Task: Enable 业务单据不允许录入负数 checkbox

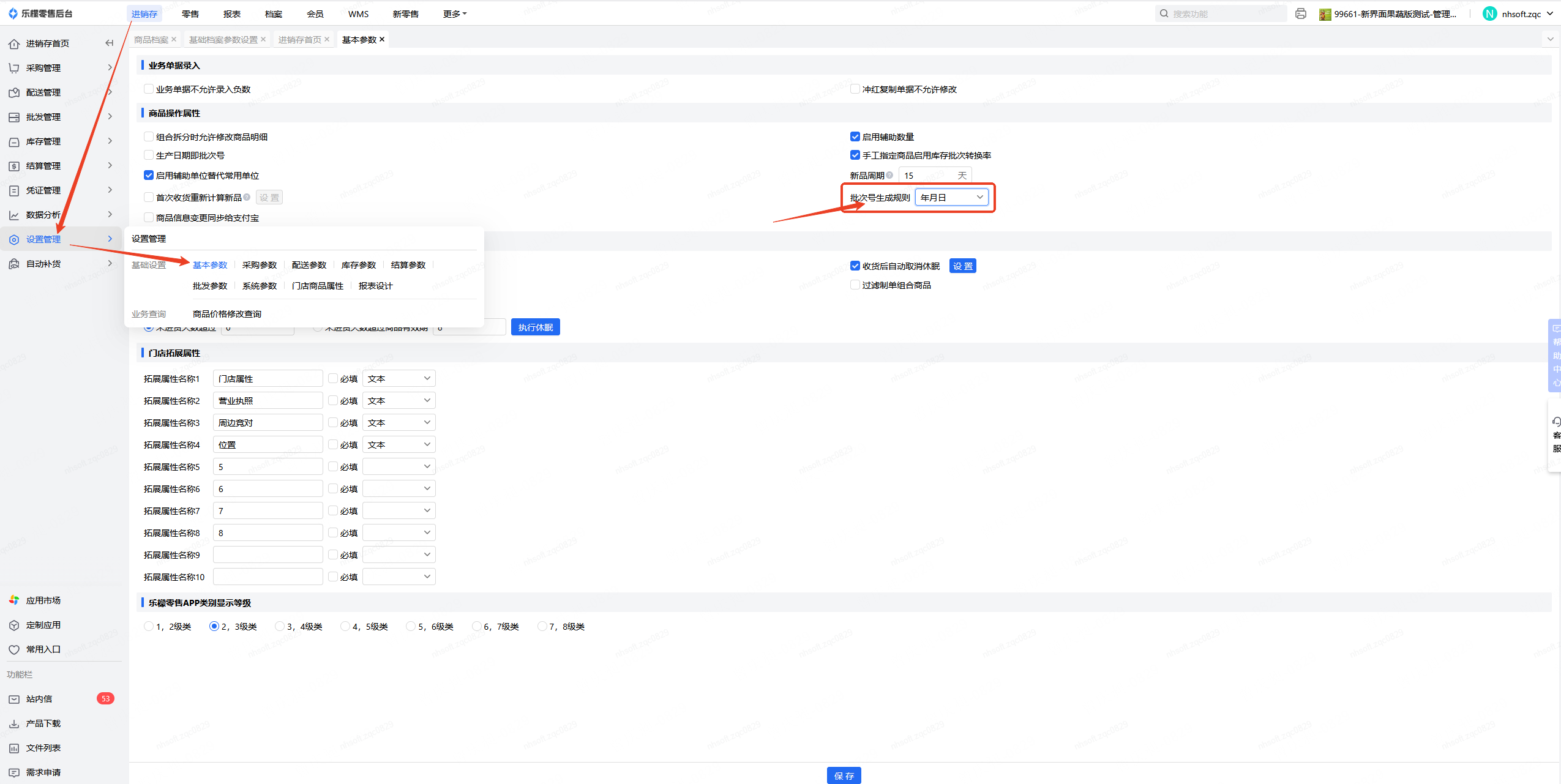Action: click(x=149, y=89)
